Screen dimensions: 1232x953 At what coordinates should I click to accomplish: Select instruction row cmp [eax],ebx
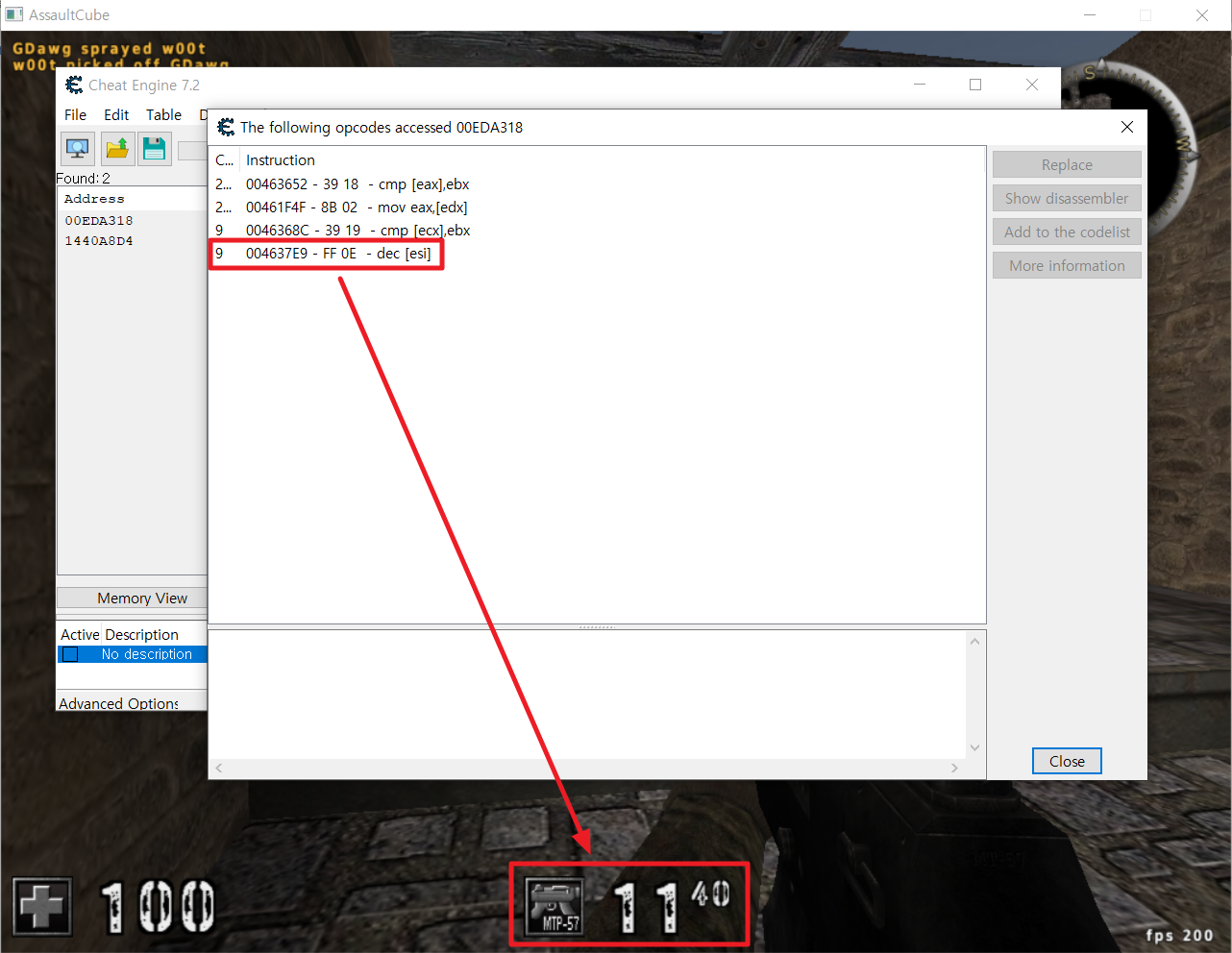coord(597,184)
